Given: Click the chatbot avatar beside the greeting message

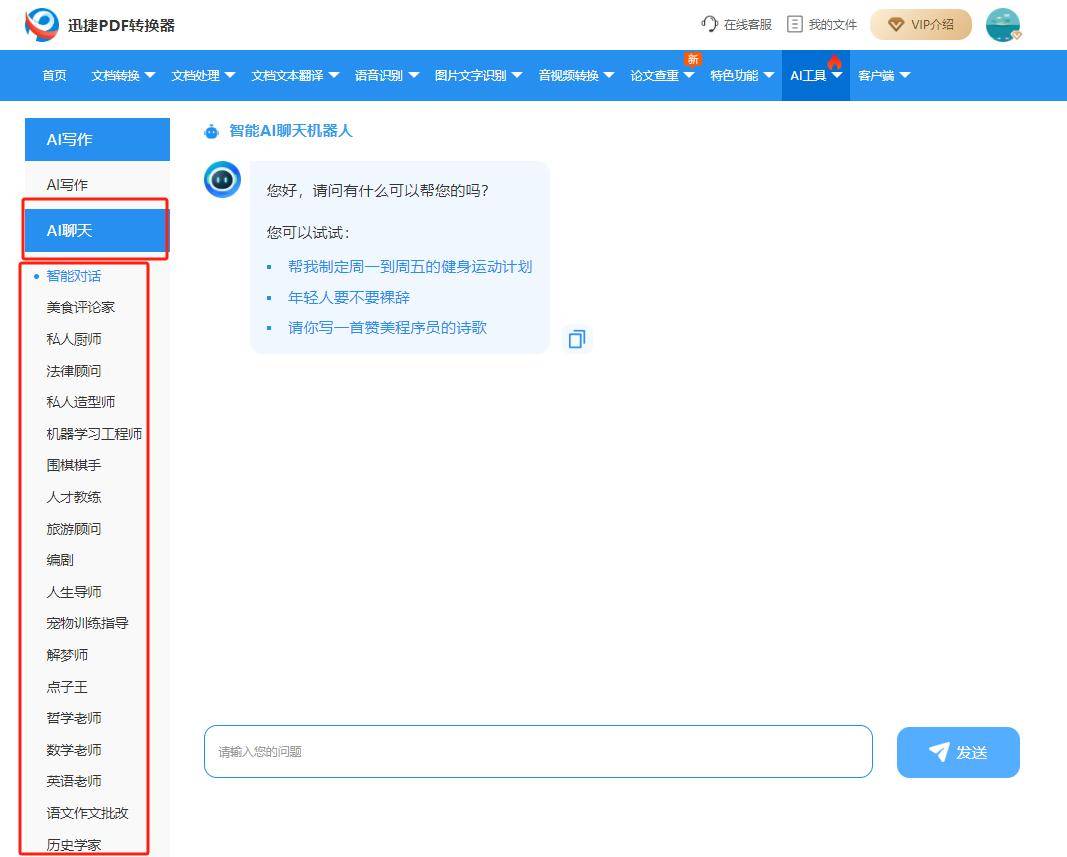Looking at the screenshot, I should click(x=222, y=180).
